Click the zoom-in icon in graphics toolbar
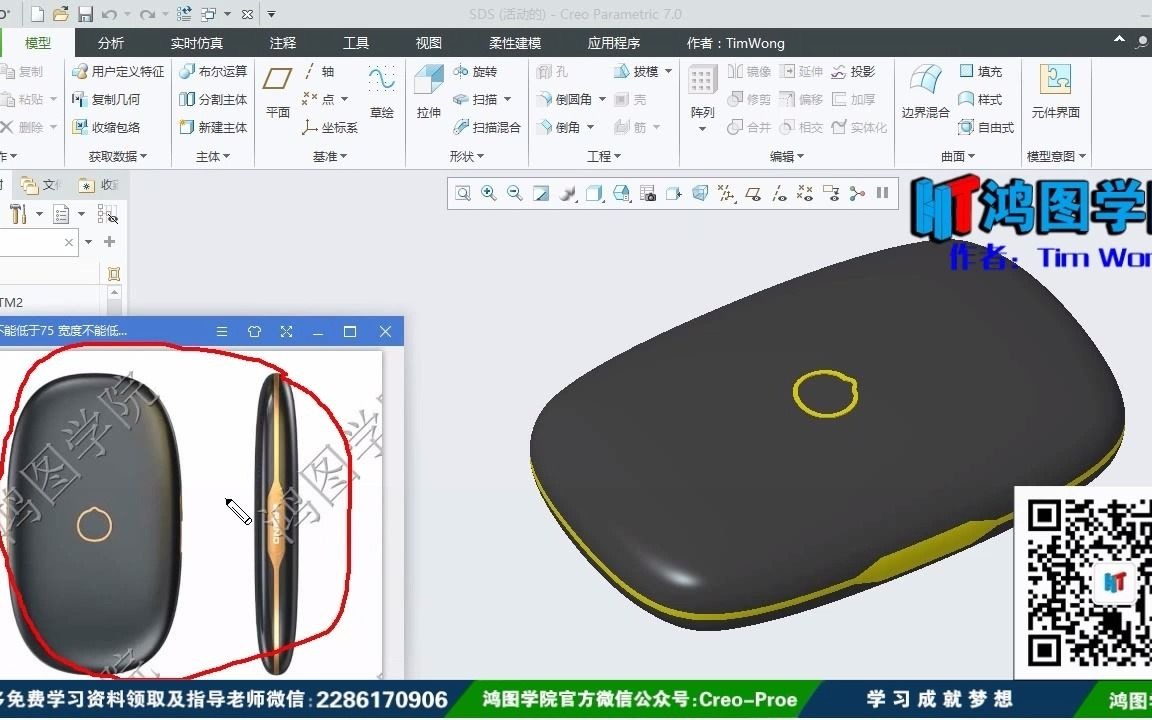Screen dimensions: 1152x720 [x=489, y=194]
